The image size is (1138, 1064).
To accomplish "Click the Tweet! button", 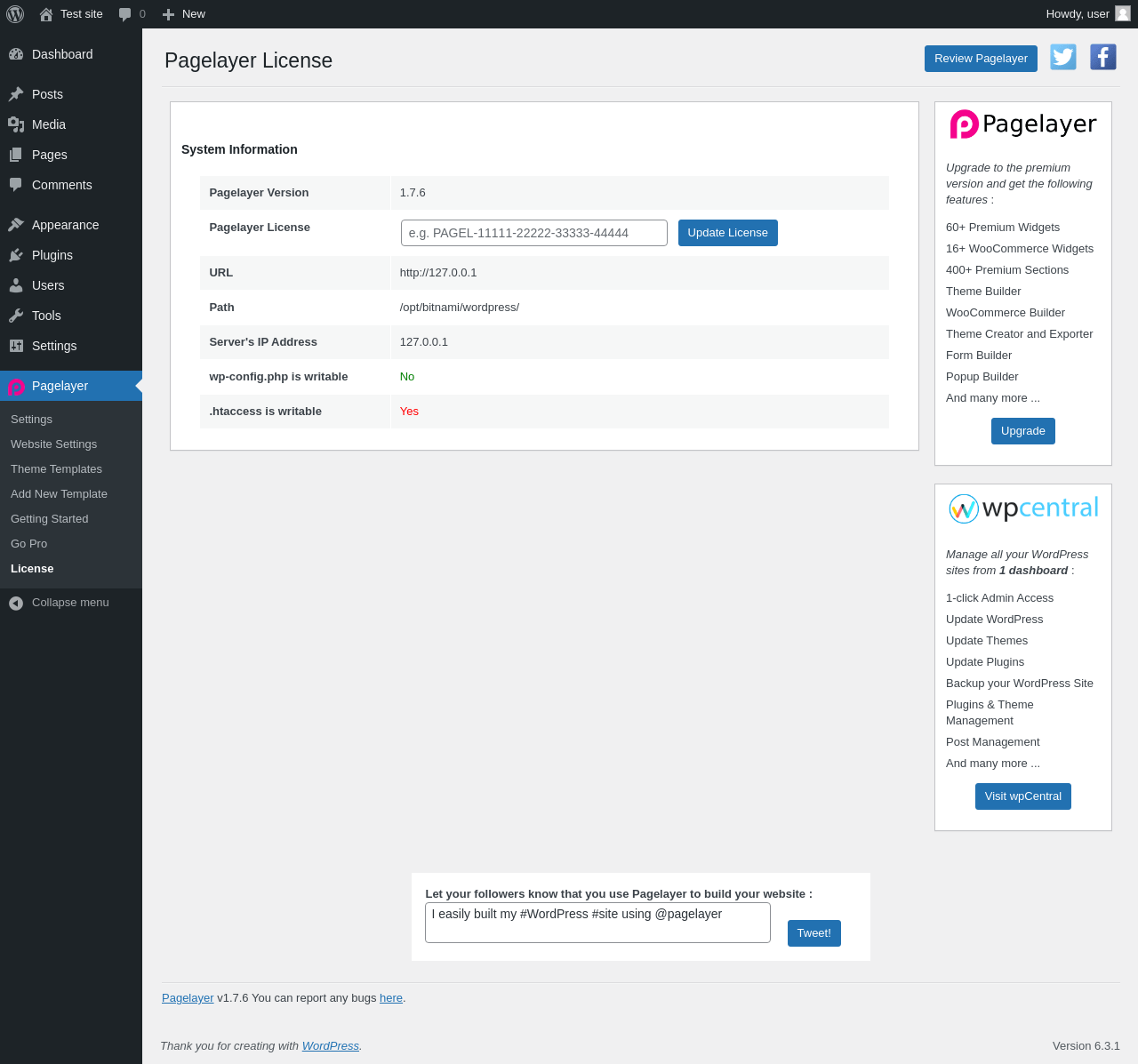I will pyautogui.click(x=813, y=933).
